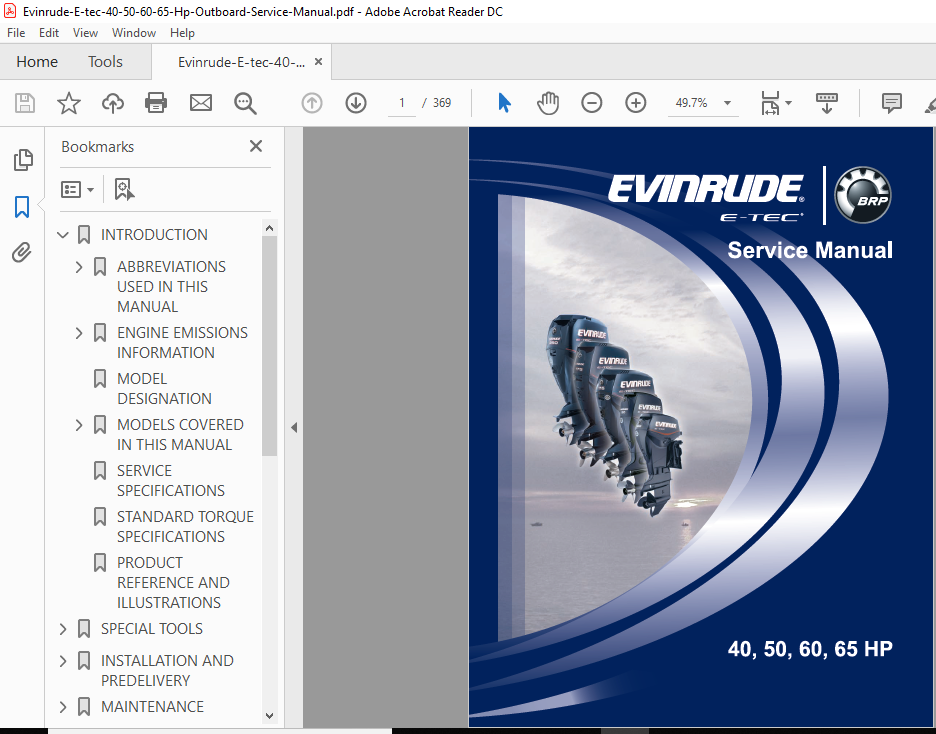The height and width of the screenshot is (734, 936).
Task: Close the Evinrude-E-tec-40 document tab
Action: click(x=318, y=61)
